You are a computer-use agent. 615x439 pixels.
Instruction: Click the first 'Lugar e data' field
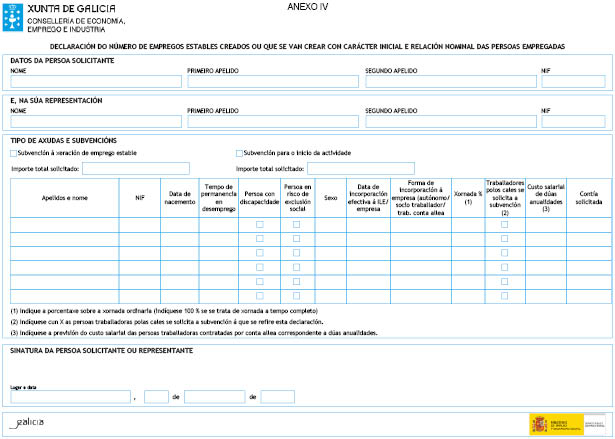tap(70, 397)
